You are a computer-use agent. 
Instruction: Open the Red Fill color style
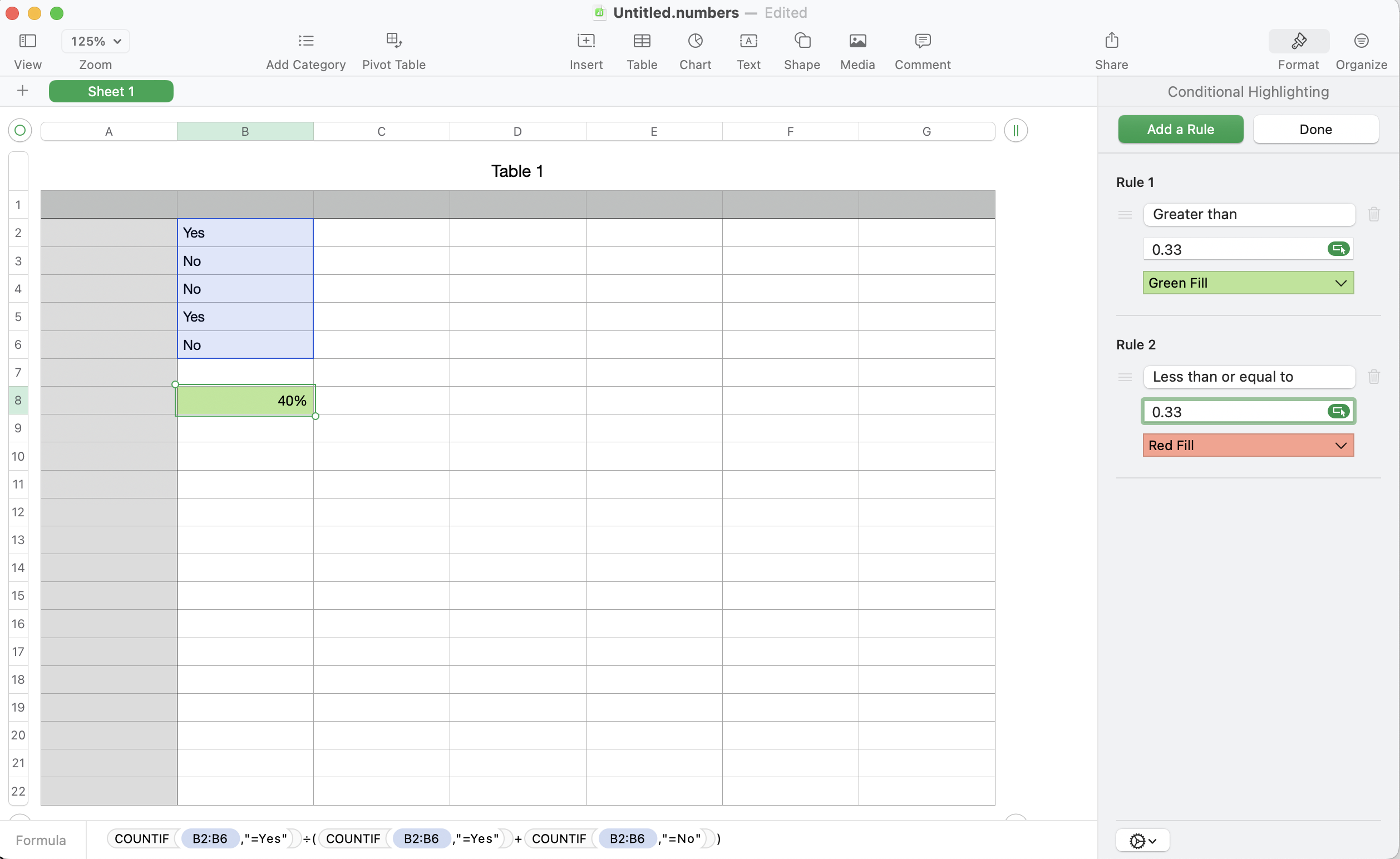coord(1248,446)
